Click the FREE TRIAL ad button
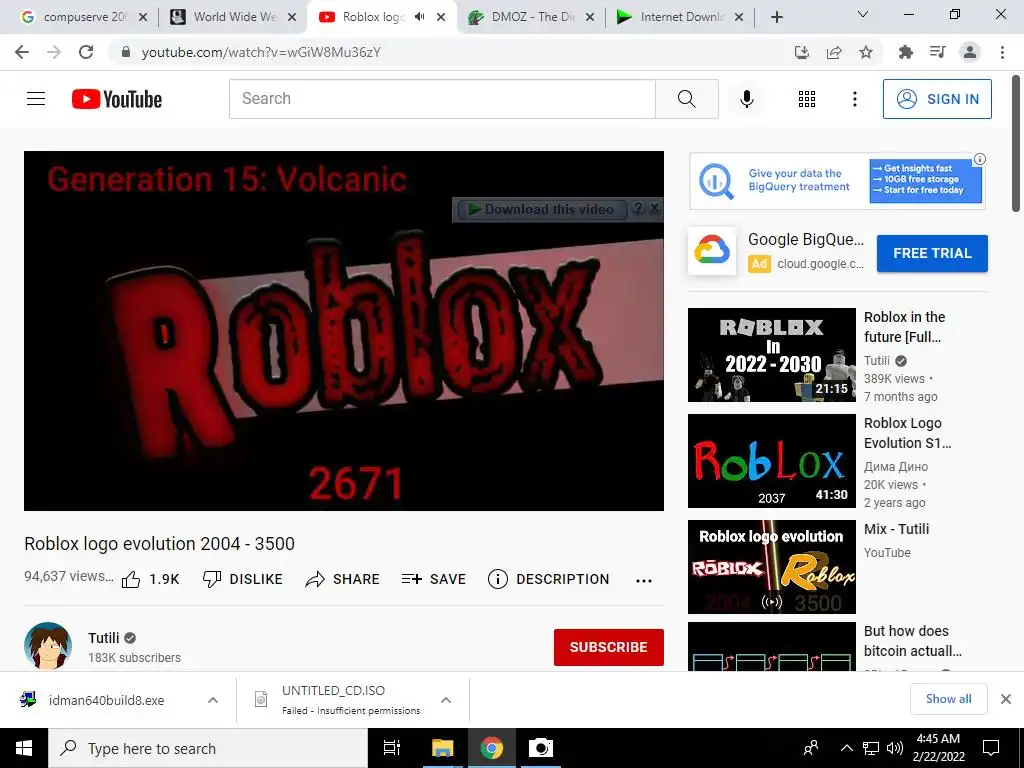Image resolution: width=1024 pixels, height=768 pixels. coord(932,253)
